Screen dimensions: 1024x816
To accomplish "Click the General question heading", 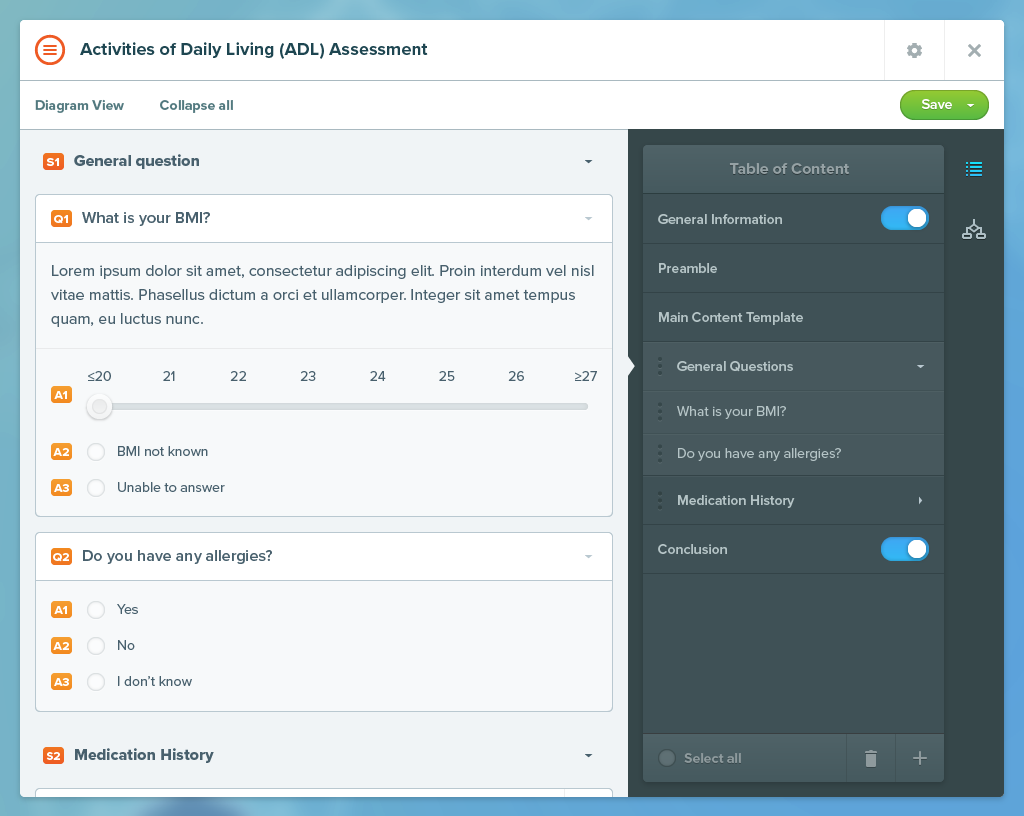I will (136, 161).
